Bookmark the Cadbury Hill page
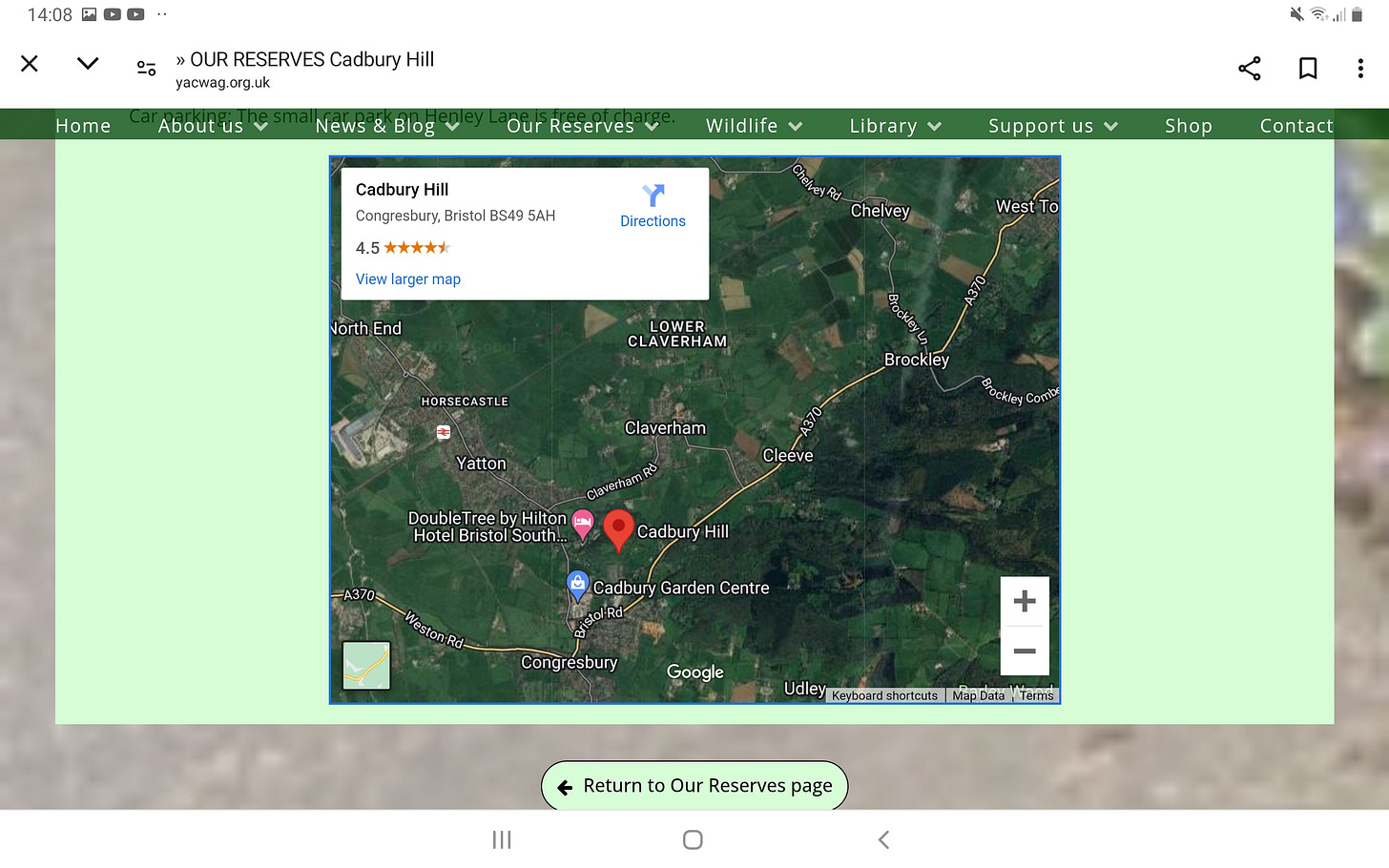This screenshot has height=868, width=1389. [x=1308, y=68]
